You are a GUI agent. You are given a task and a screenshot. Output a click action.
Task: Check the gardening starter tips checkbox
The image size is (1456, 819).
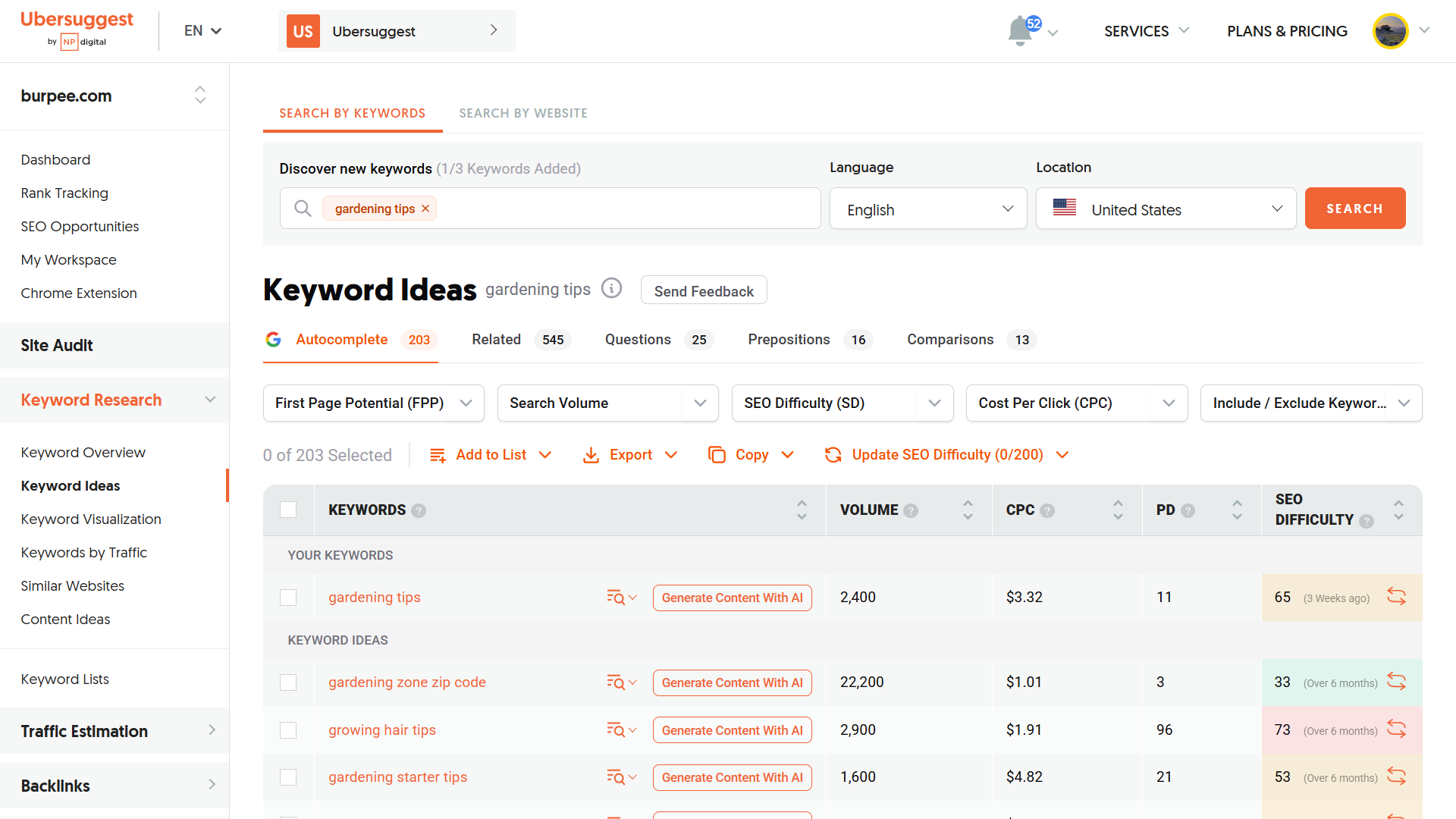point(288,777)
